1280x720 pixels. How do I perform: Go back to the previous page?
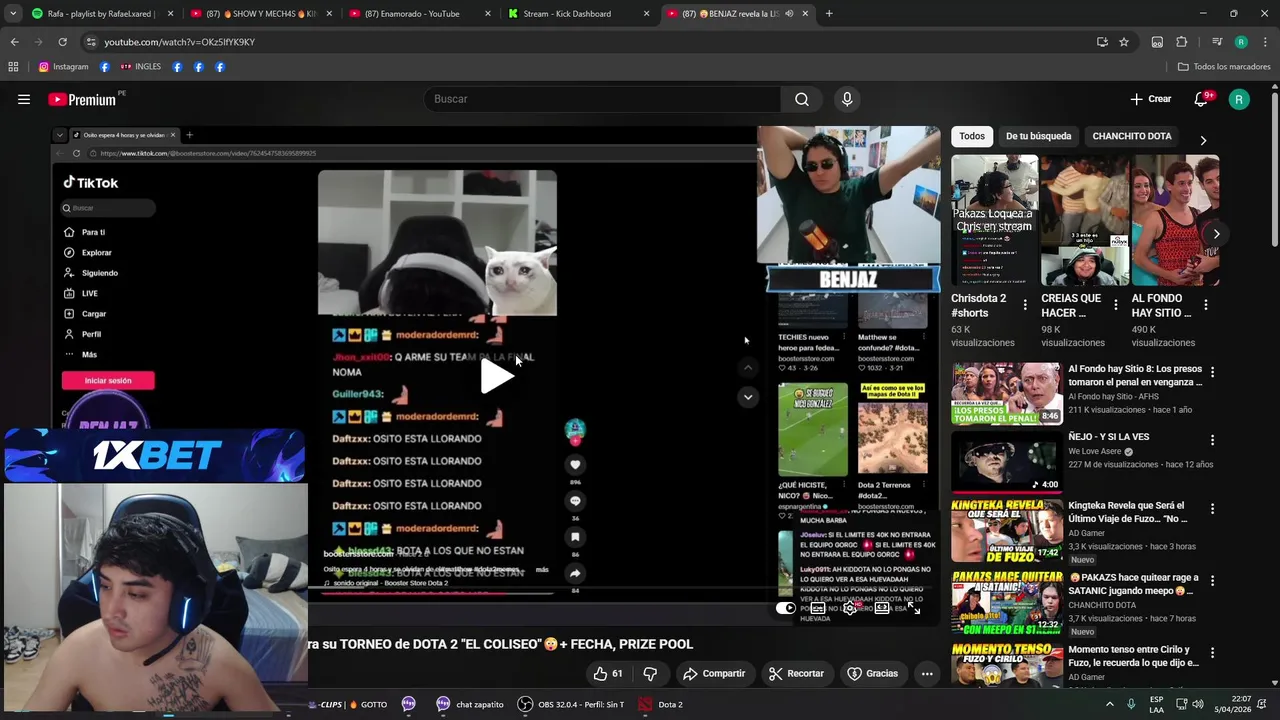pyautogui.click(x=14, y=42)
